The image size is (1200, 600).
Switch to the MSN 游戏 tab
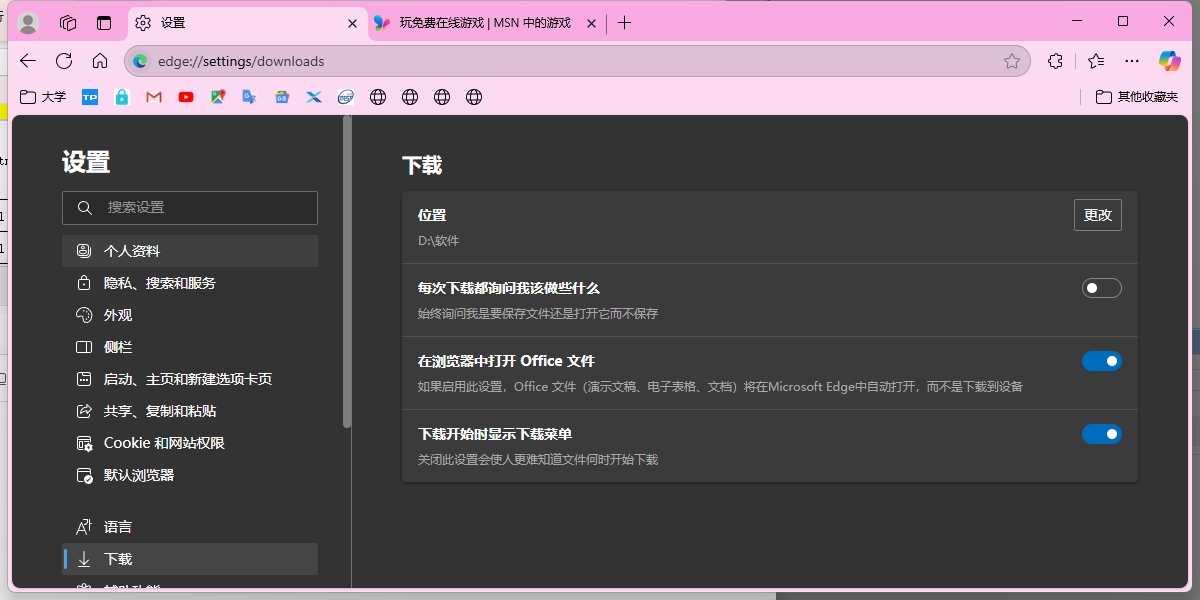click(x=475, y=23)
